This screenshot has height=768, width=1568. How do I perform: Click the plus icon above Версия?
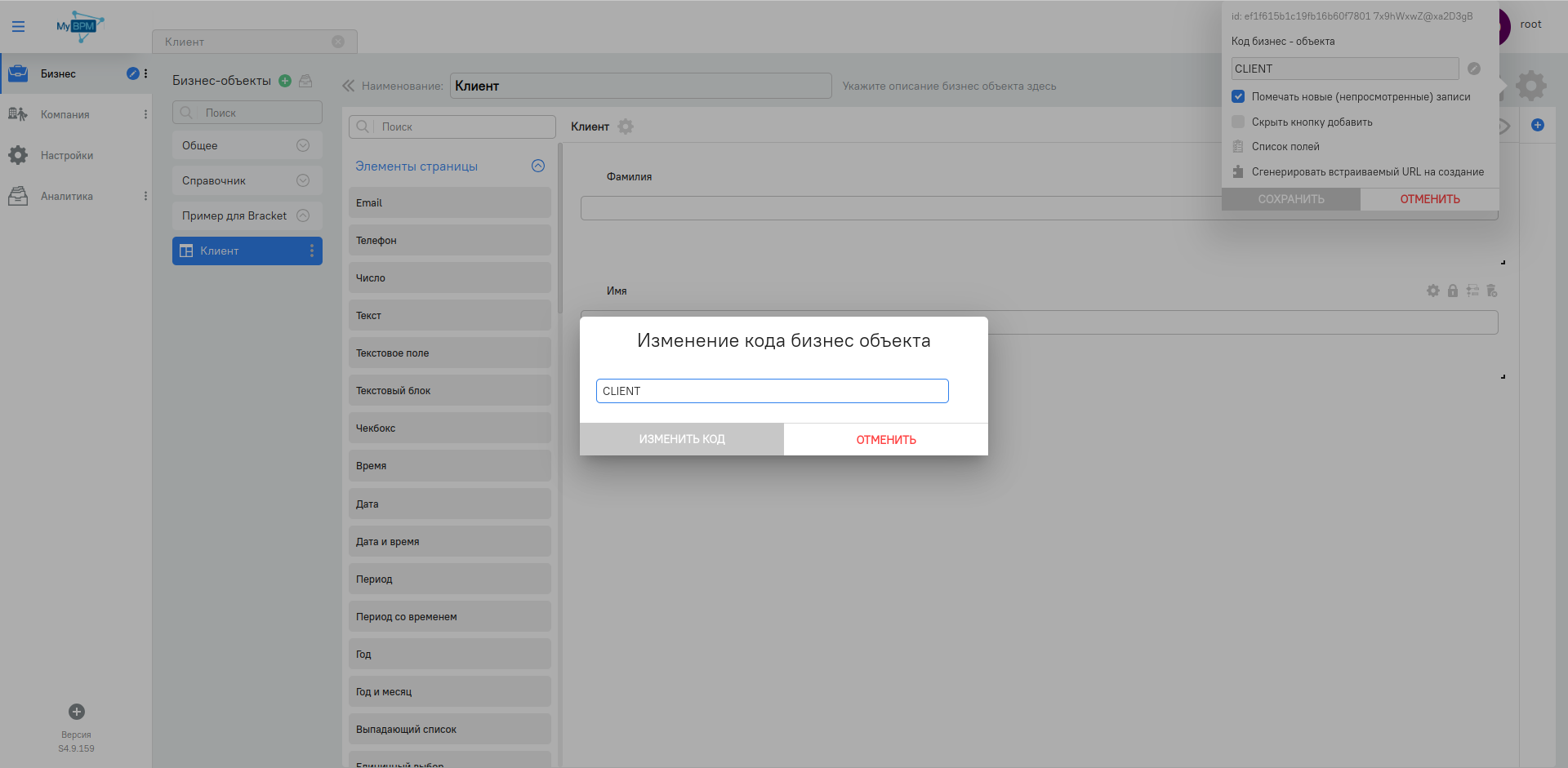(x=77, y=712)
